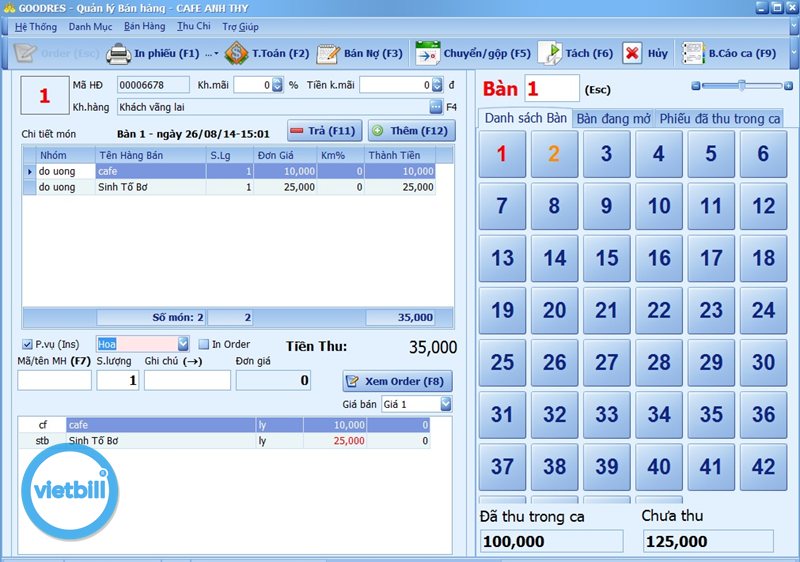Open the Bán Hàng menu
The image size is (800, 562).
coord(144,26)
